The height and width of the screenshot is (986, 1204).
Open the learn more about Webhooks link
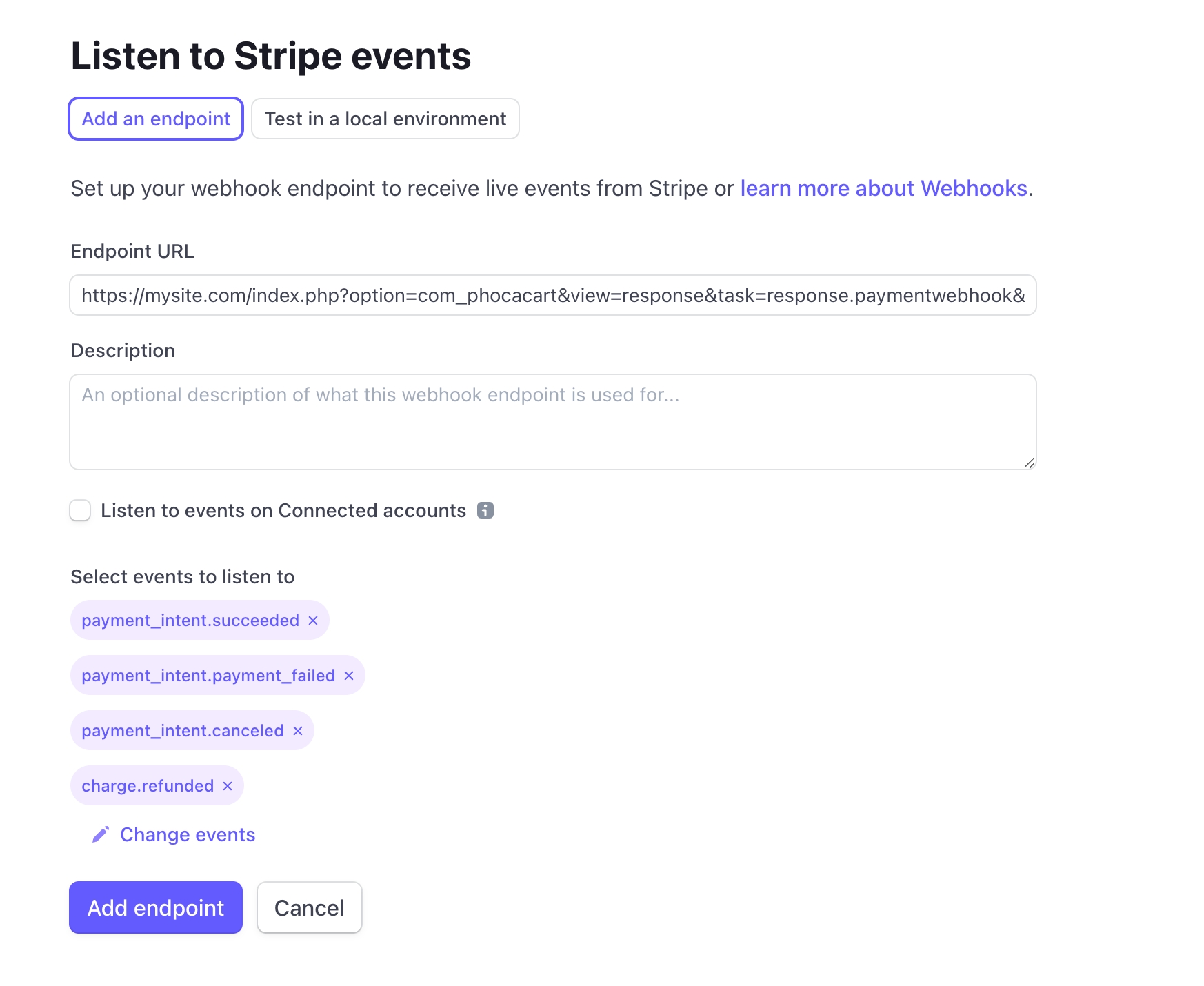(x=883, y=188)
